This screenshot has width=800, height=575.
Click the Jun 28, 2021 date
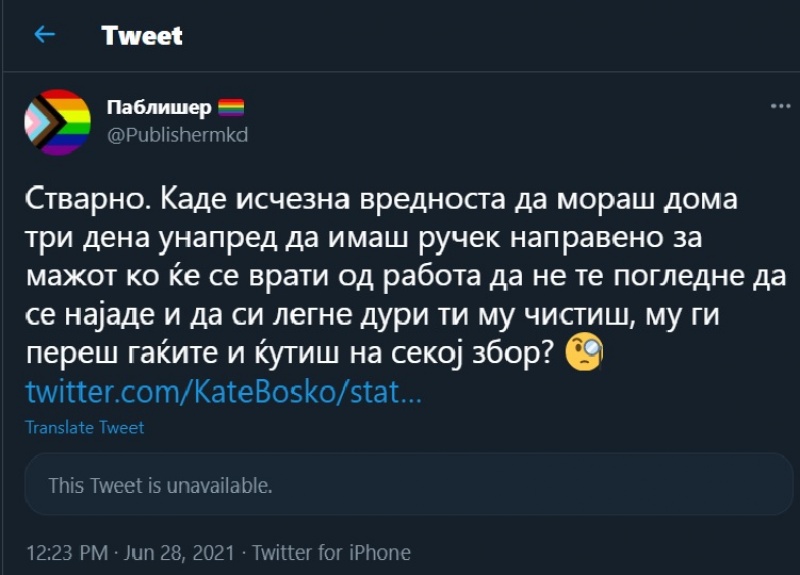coord(180,552)
